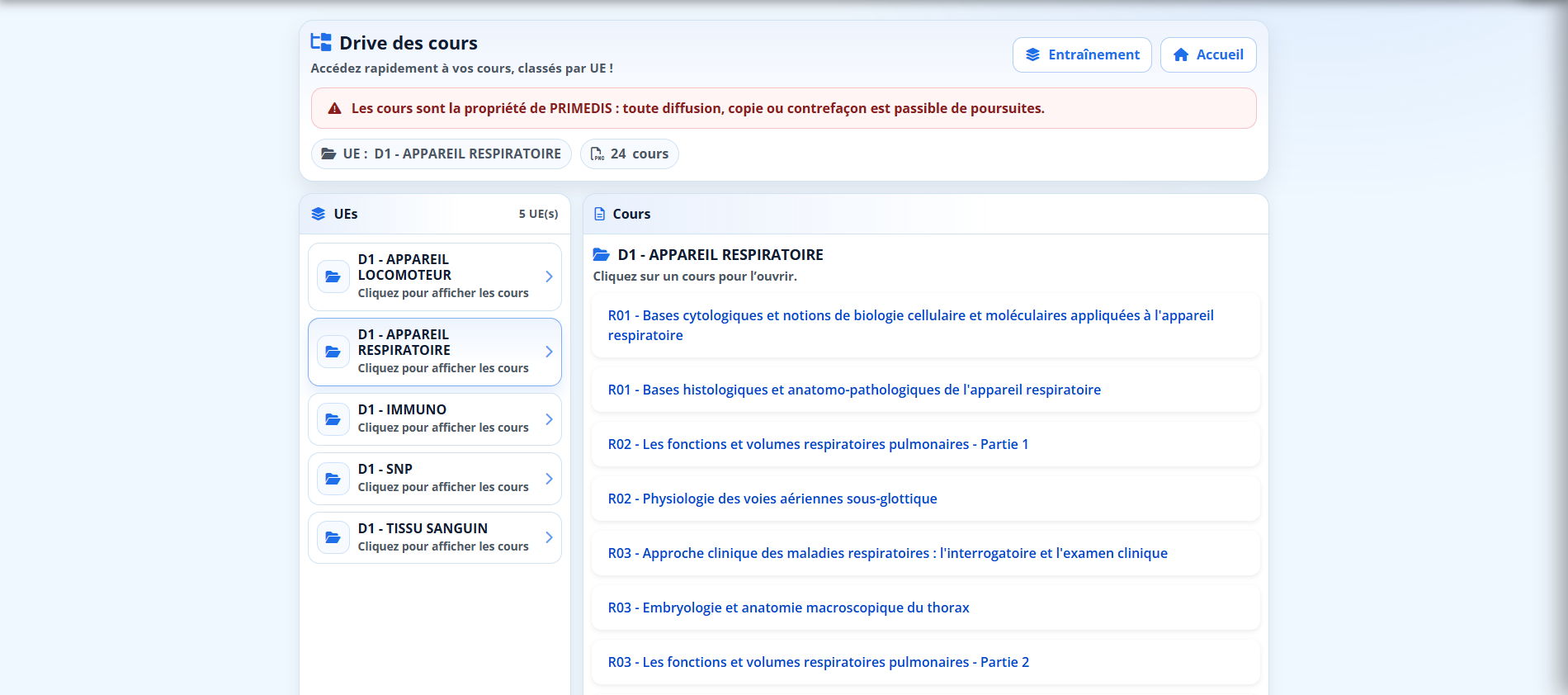
Task: Select the D1 - IMMUNO unit
Action: (435, 419)
